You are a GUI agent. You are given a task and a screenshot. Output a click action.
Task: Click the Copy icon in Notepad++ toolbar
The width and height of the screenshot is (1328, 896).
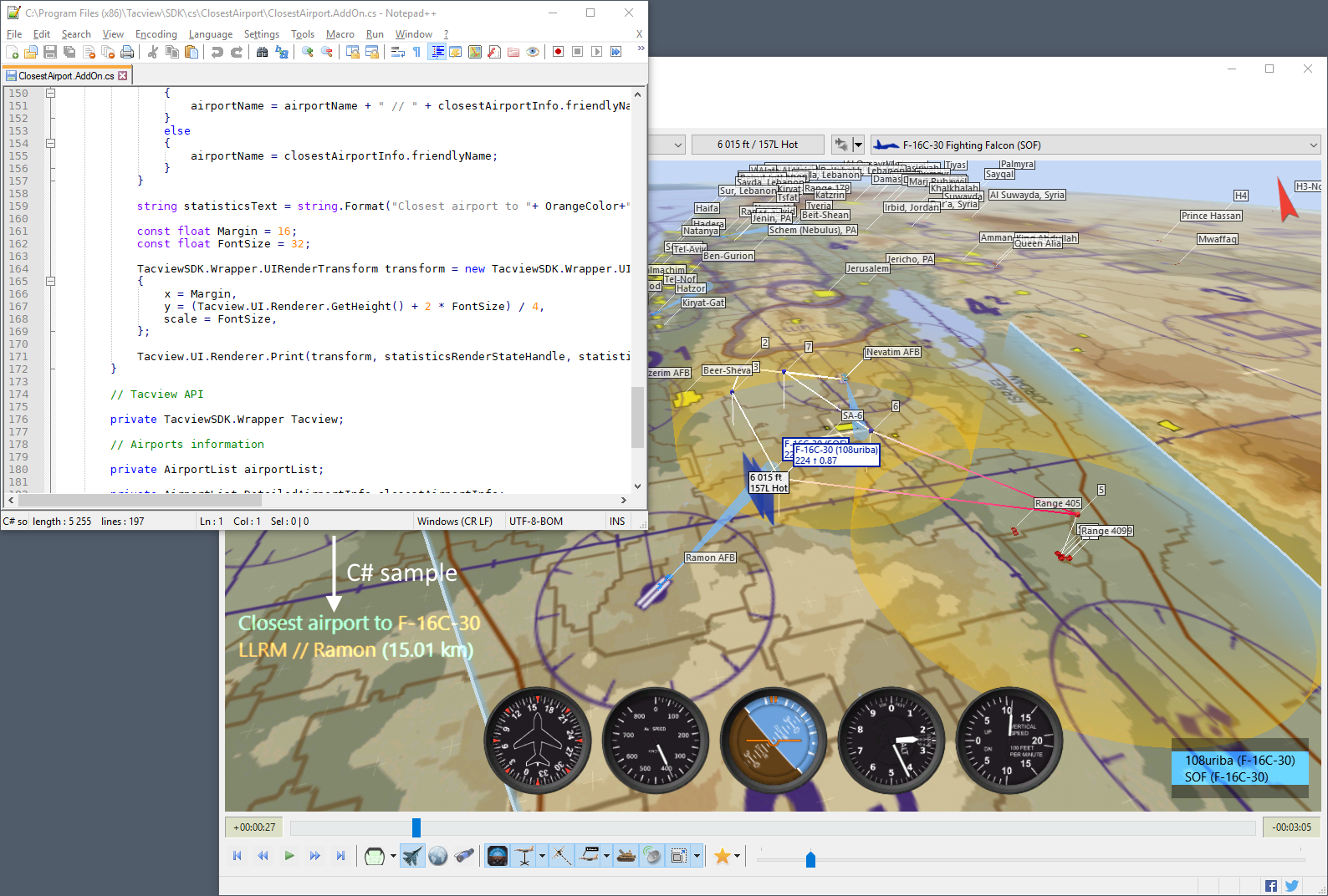coord(172,52)
